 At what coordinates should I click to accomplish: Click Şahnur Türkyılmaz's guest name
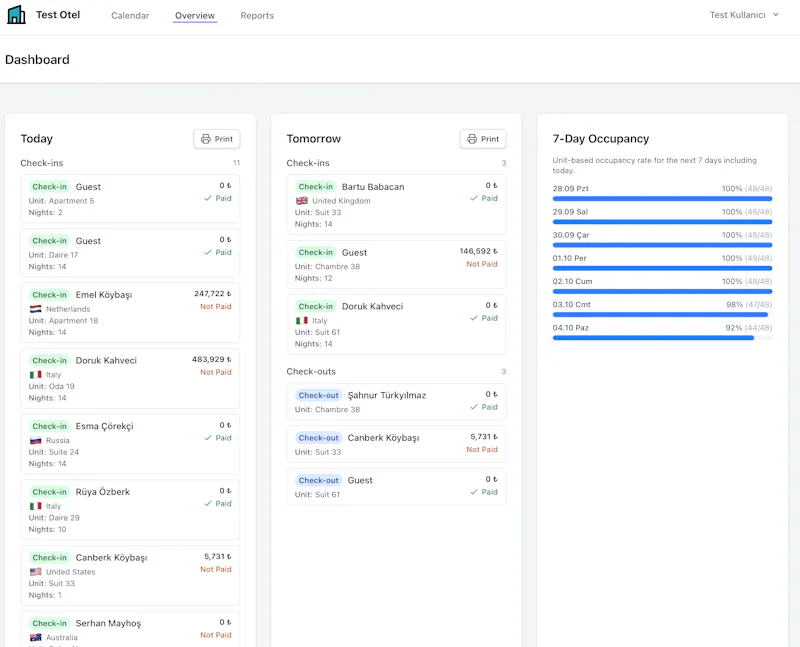pos(387,395)
